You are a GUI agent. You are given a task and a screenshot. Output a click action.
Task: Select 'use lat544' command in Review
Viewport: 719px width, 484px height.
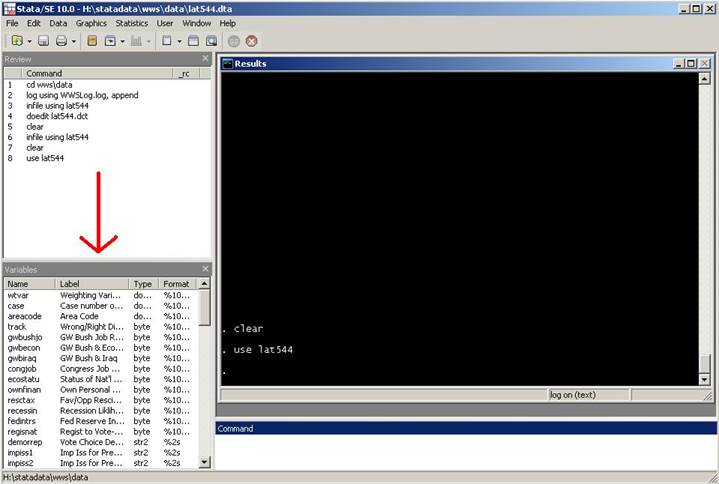[x=45, y=158]
